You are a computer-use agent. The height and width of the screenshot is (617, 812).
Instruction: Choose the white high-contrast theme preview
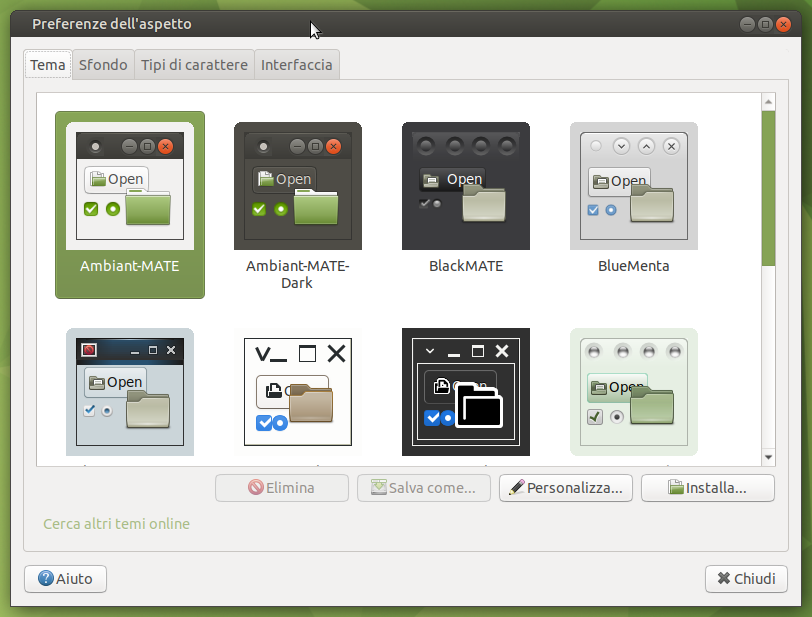click(x=297, y=392)
